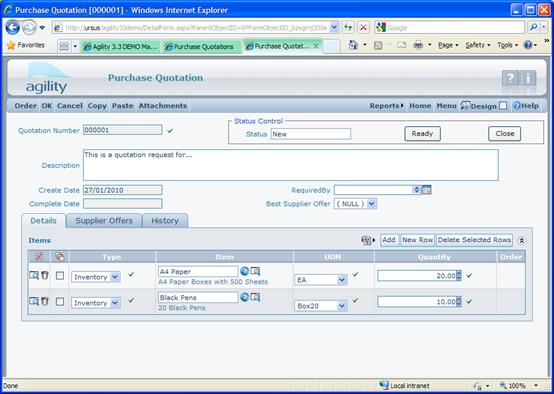Tick the checkbox for Black Pens row
Image resolution: width=554 pixels, height=394 pixels.
pos(60,302)
